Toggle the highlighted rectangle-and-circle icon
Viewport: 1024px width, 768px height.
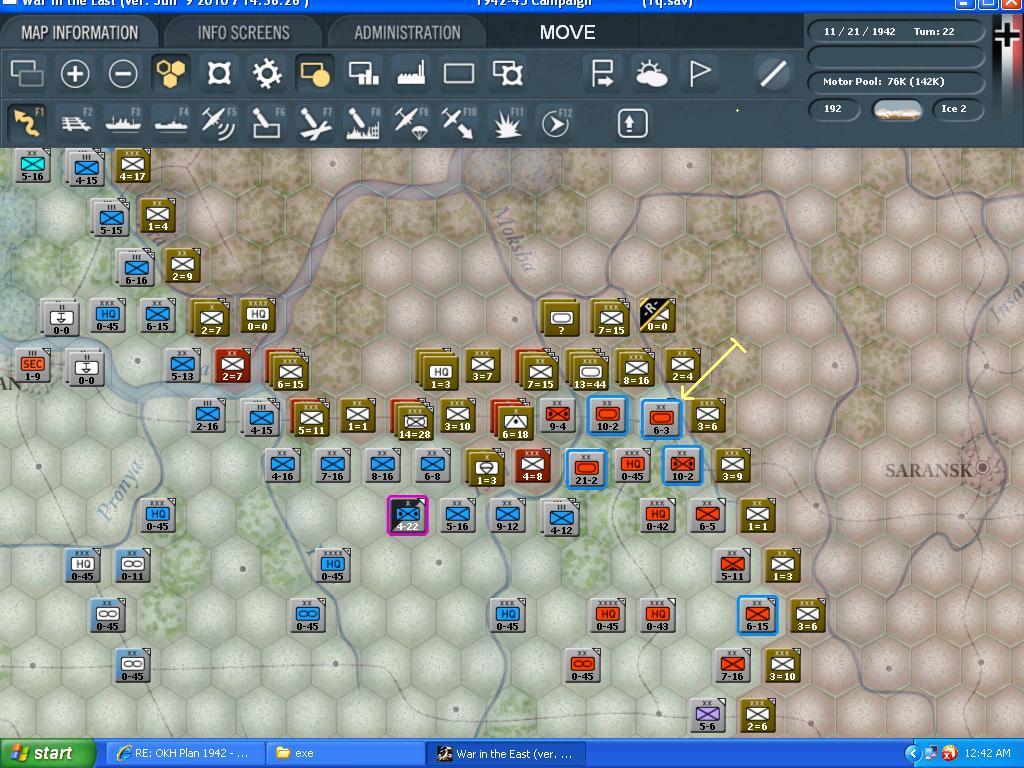315,73
